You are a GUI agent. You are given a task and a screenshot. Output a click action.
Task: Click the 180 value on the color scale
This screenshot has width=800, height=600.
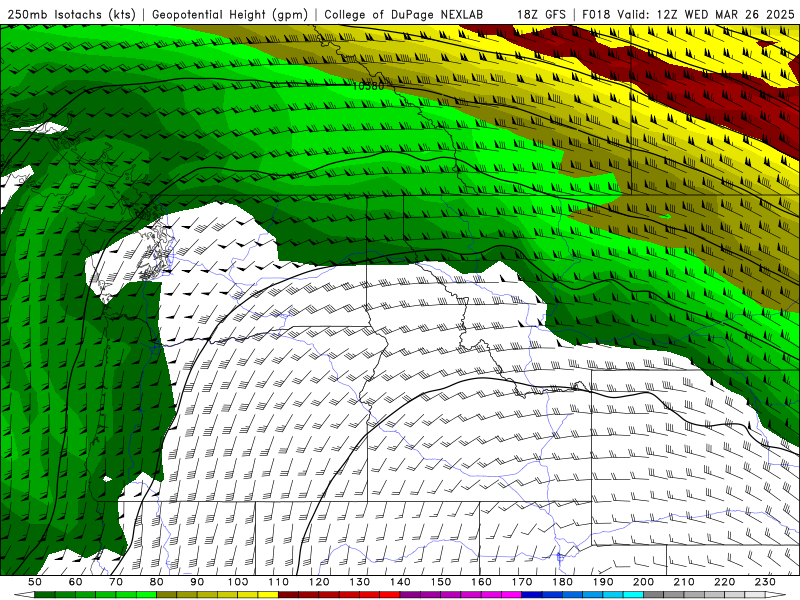click(x=562, y=582)
